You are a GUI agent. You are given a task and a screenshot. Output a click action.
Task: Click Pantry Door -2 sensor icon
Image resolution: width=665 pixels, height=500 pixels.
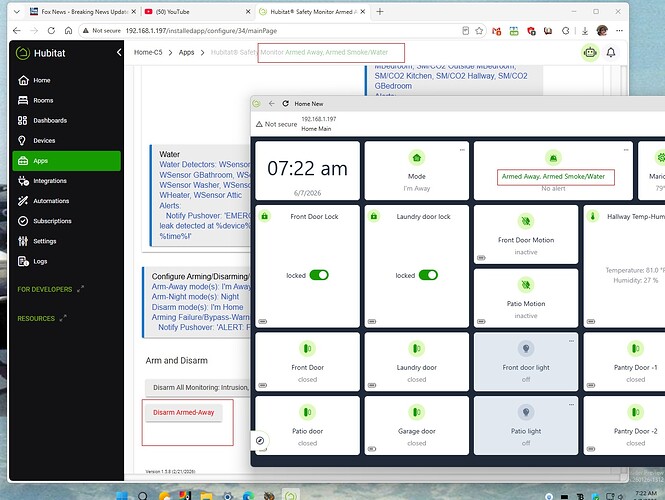coord(635,412)
